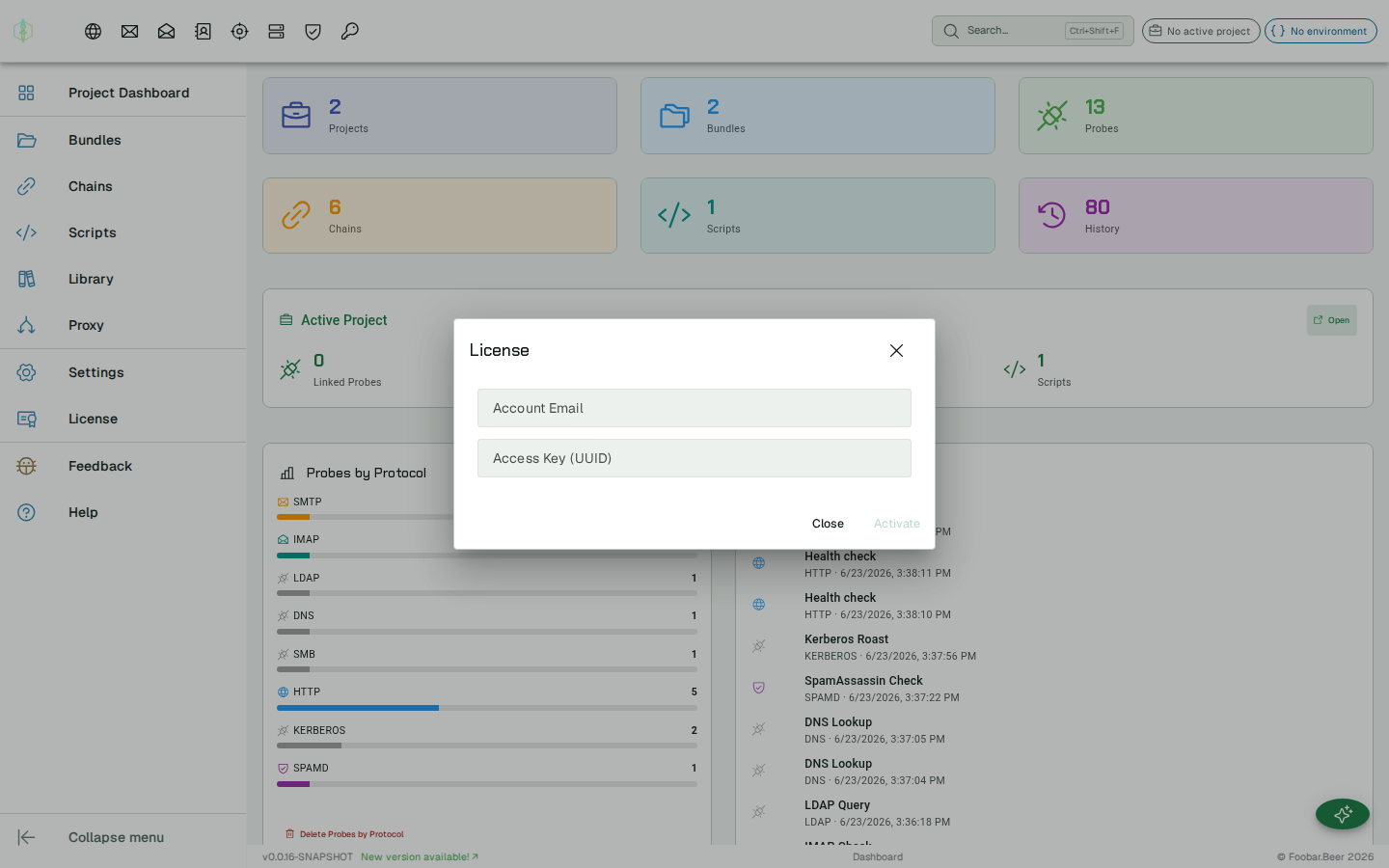Click the v0.0.16-SNAPSHOT version text
The image size is (1389, 868).
coord(308,856)
